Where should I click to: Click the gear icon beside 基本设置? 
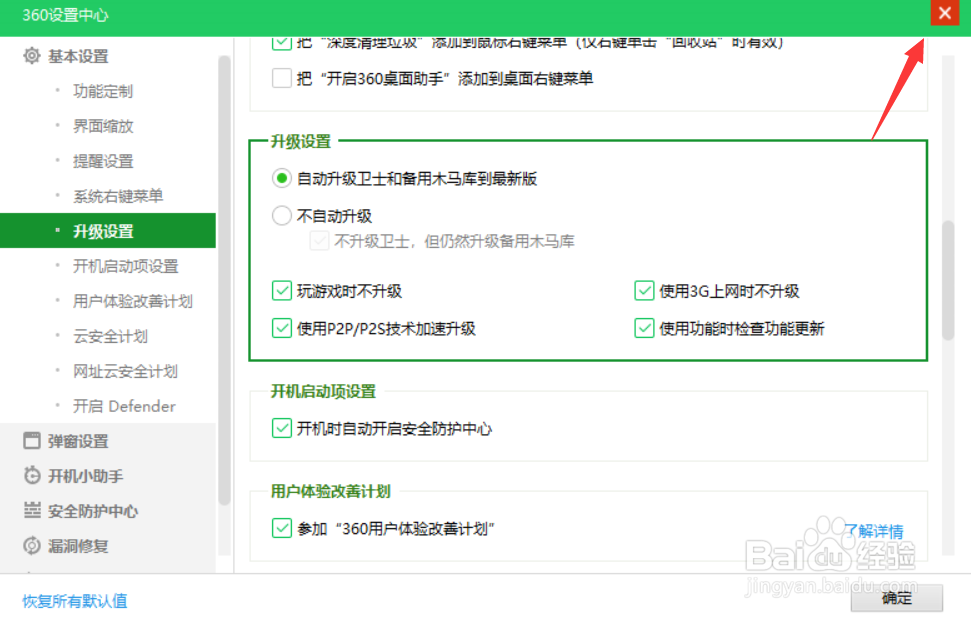point(32,56)
